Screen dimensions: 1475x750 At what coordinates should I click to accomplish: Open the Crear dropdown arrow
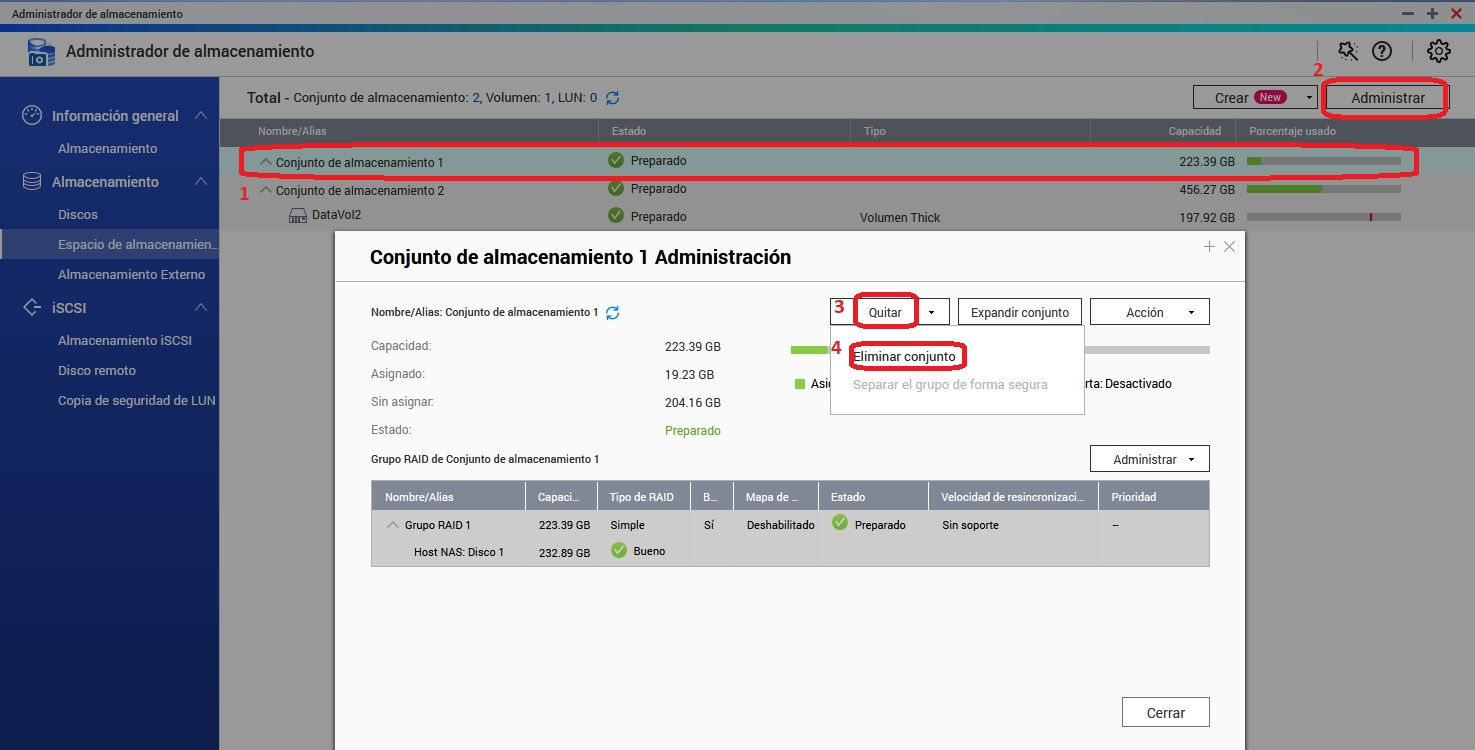pos(1309,98)
